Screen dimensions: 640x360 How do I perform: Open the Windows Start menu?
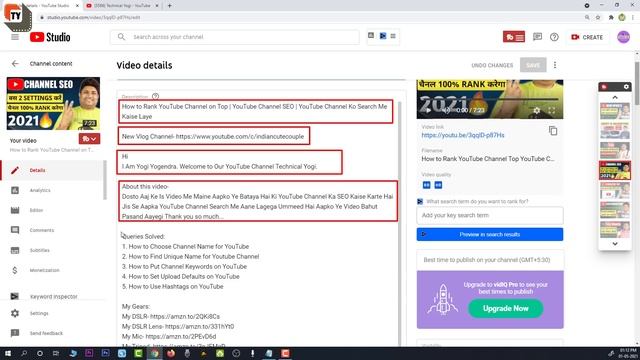[x=7, y=353]
